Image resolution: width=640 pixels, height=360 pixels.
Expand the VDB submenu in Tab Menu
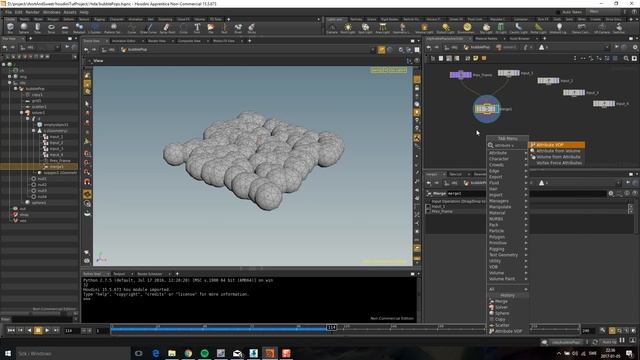507,267
